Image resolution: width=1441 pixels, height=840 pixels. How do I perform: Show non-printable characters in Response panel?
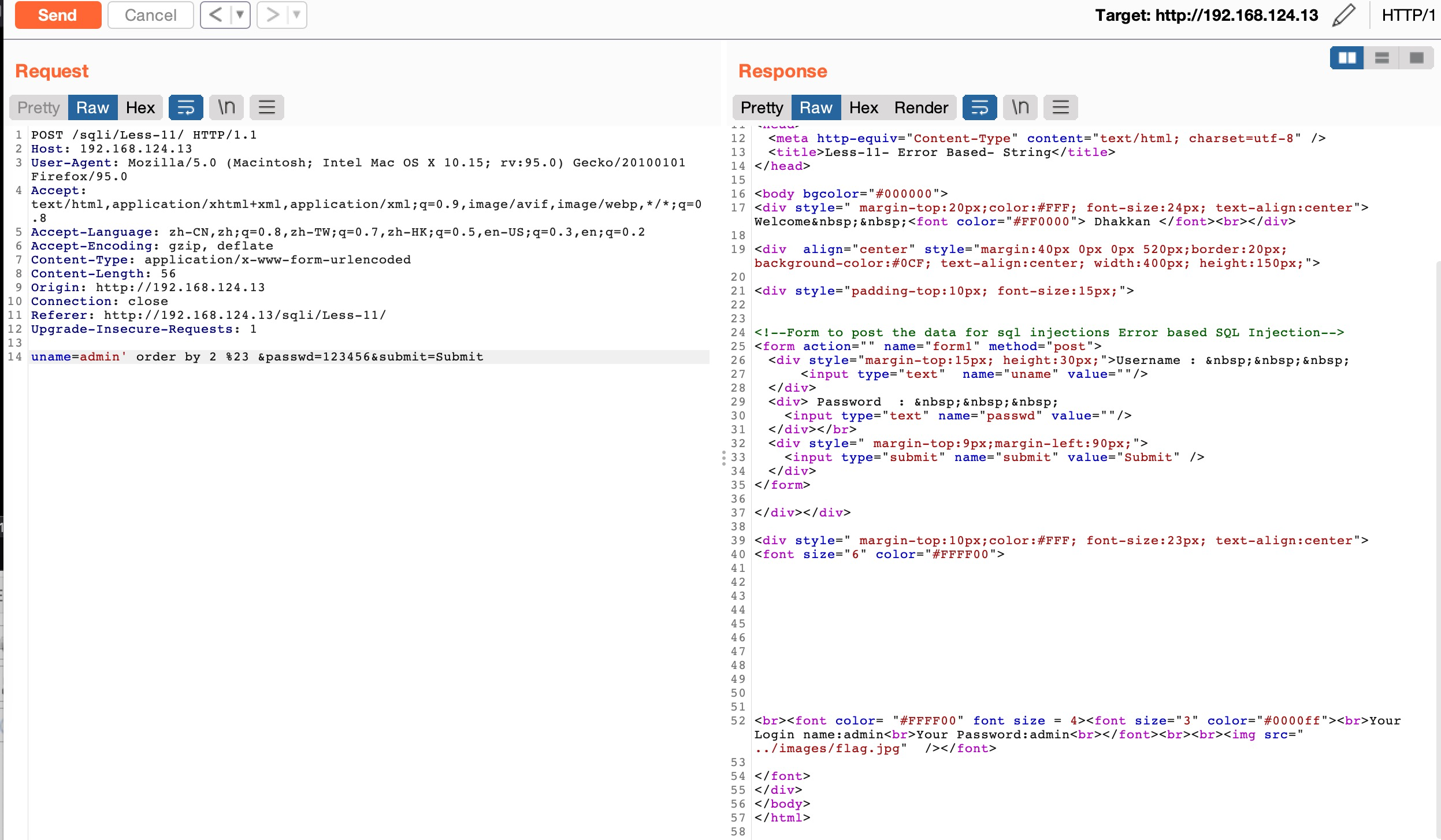pyautogui.click(x=1020, y=107)
